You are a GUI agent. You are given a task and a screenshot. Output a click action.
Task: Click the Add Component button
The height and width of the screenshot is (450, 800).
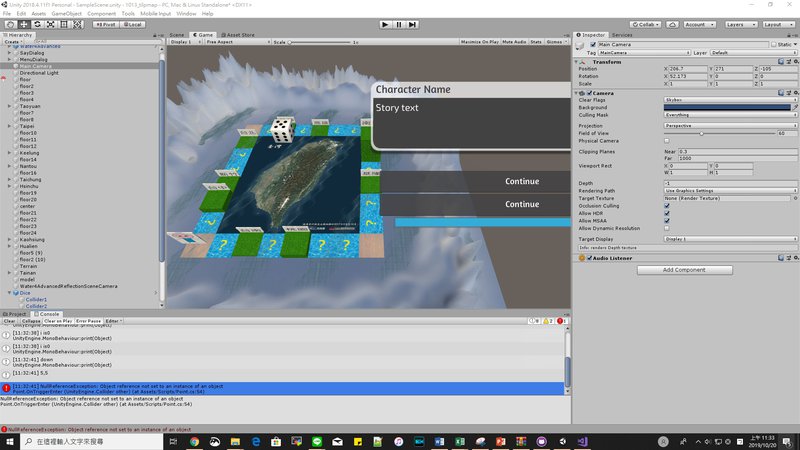[x=684, y=270]
